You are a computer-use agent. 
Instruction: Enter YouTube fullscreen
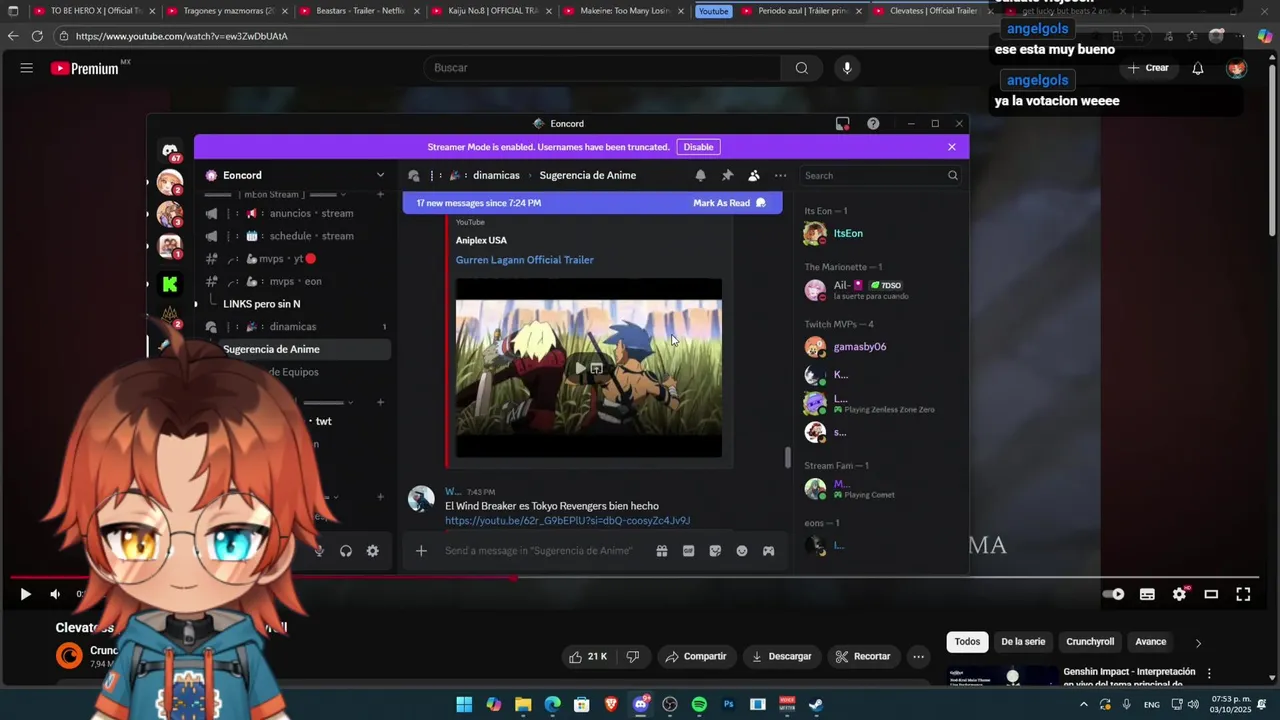point(1243,594)
